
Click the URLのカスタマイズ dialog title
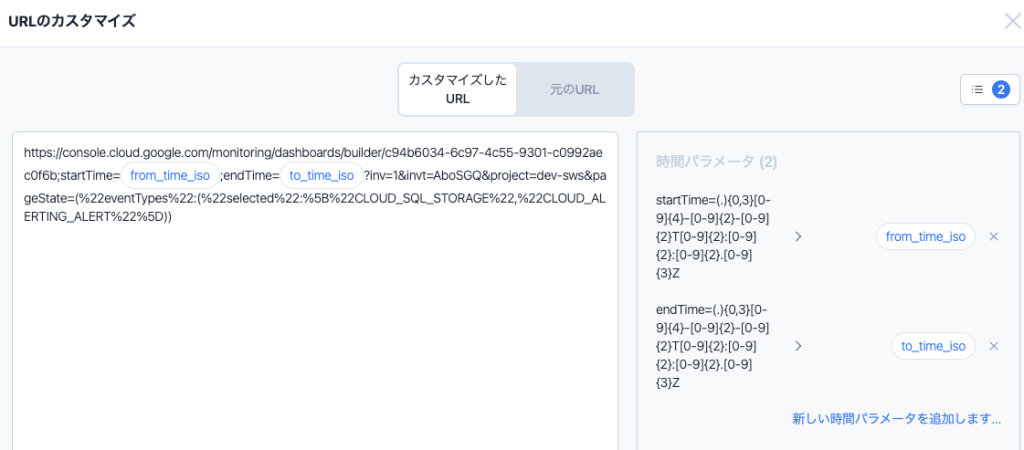(x=72, y=21)
